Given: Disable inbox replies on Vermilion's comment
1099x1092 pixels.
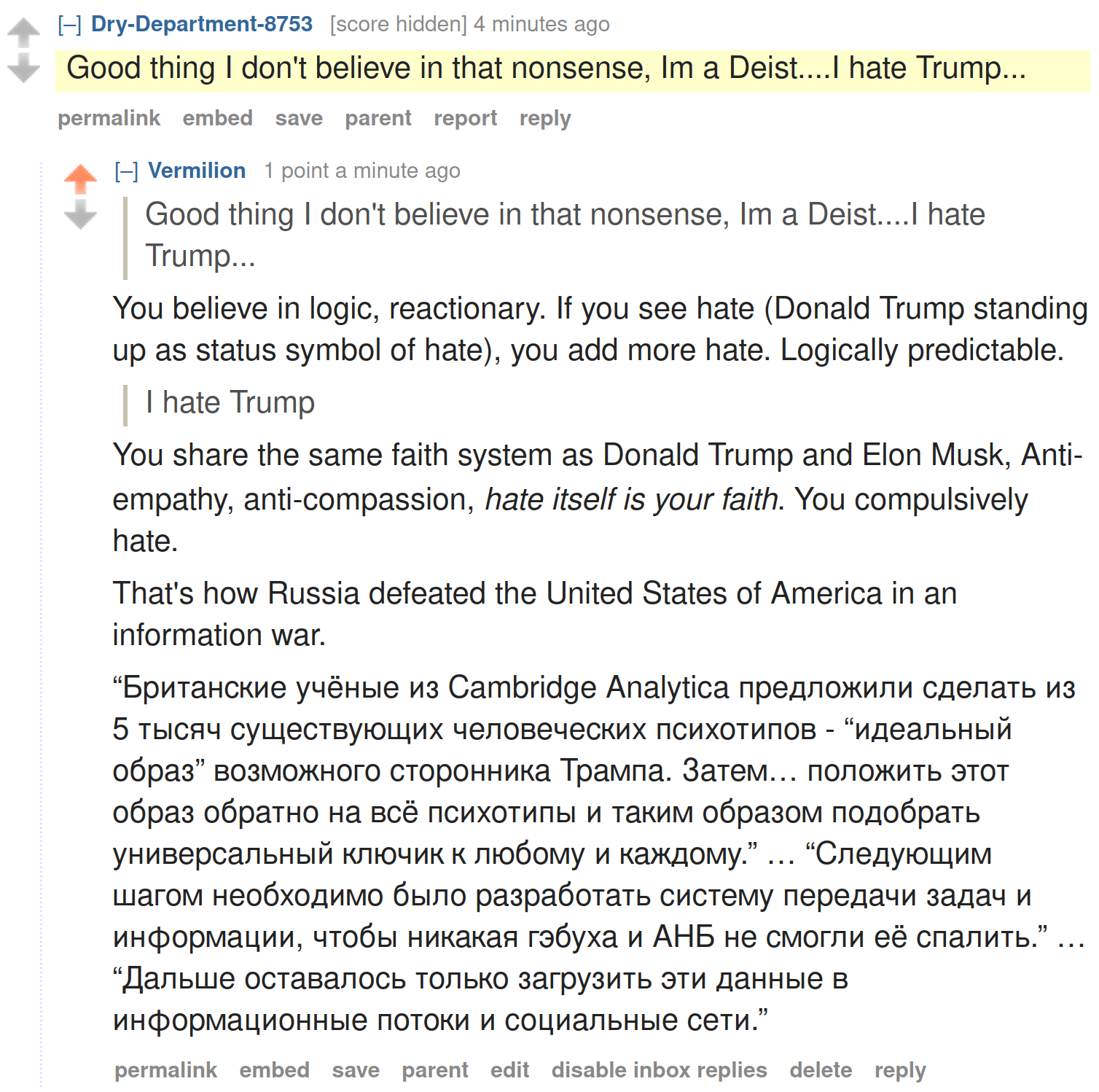Looking at the screenshot, I should point(660,1070).
